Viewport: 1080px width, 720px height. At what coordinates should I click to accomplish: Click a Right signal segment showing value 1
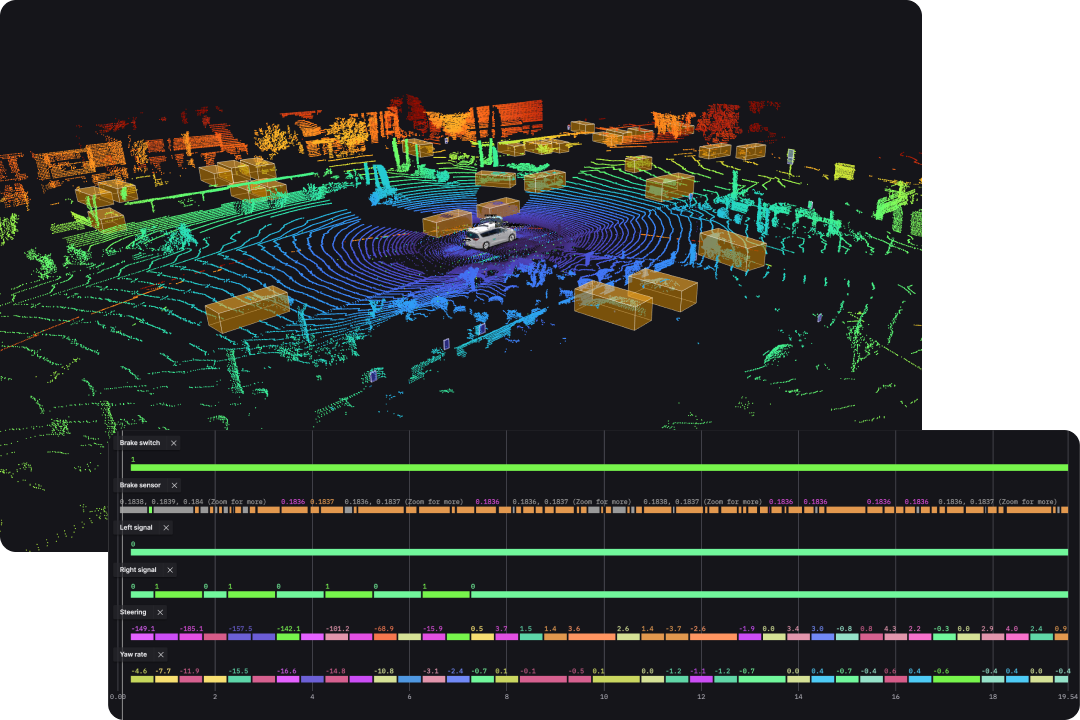[x=178, y=594]
